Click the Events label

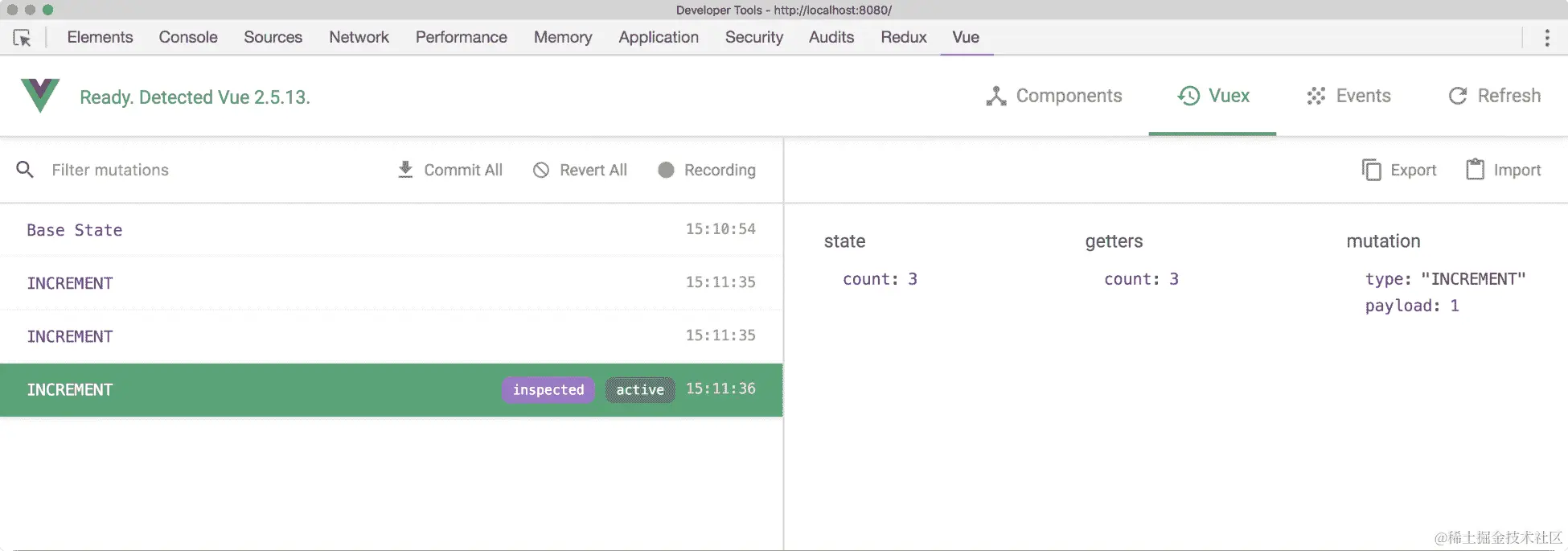[1363, 96]
